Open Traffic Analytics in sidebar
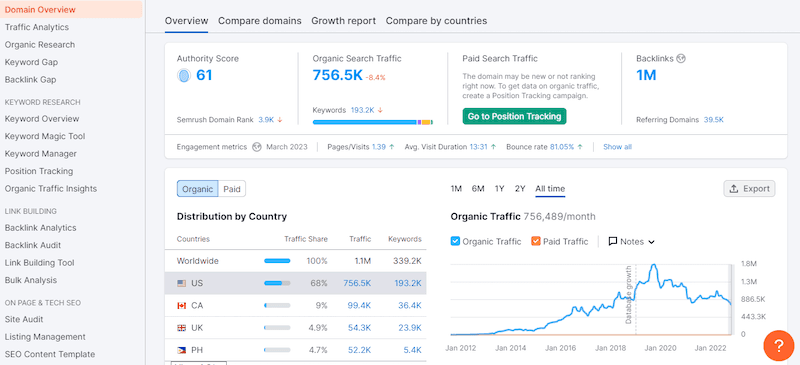The image size is (800, 365). pos(37,27)
